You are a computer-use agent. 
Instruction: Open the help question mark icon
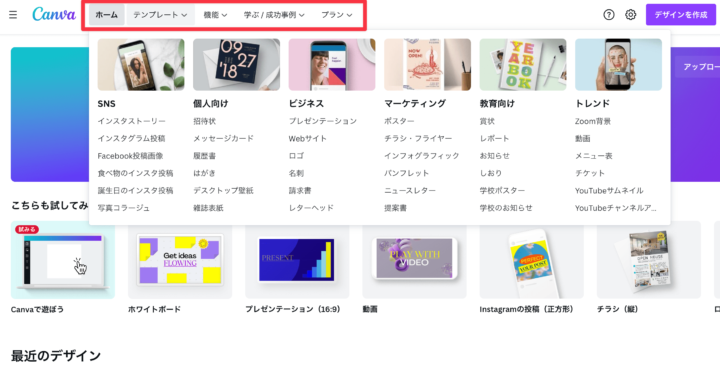[608, 15]
